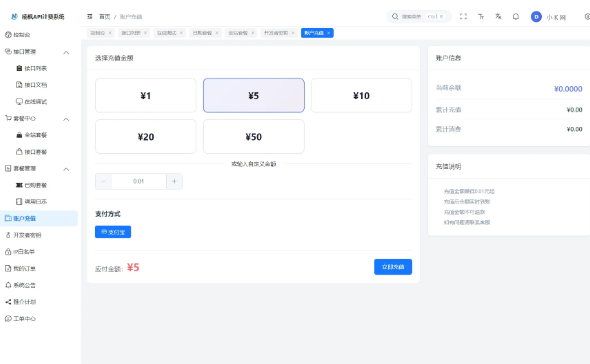590x364 pixels.
Task: Collapse the third sidebar group chevron
Action: click(x=66, y=169)
